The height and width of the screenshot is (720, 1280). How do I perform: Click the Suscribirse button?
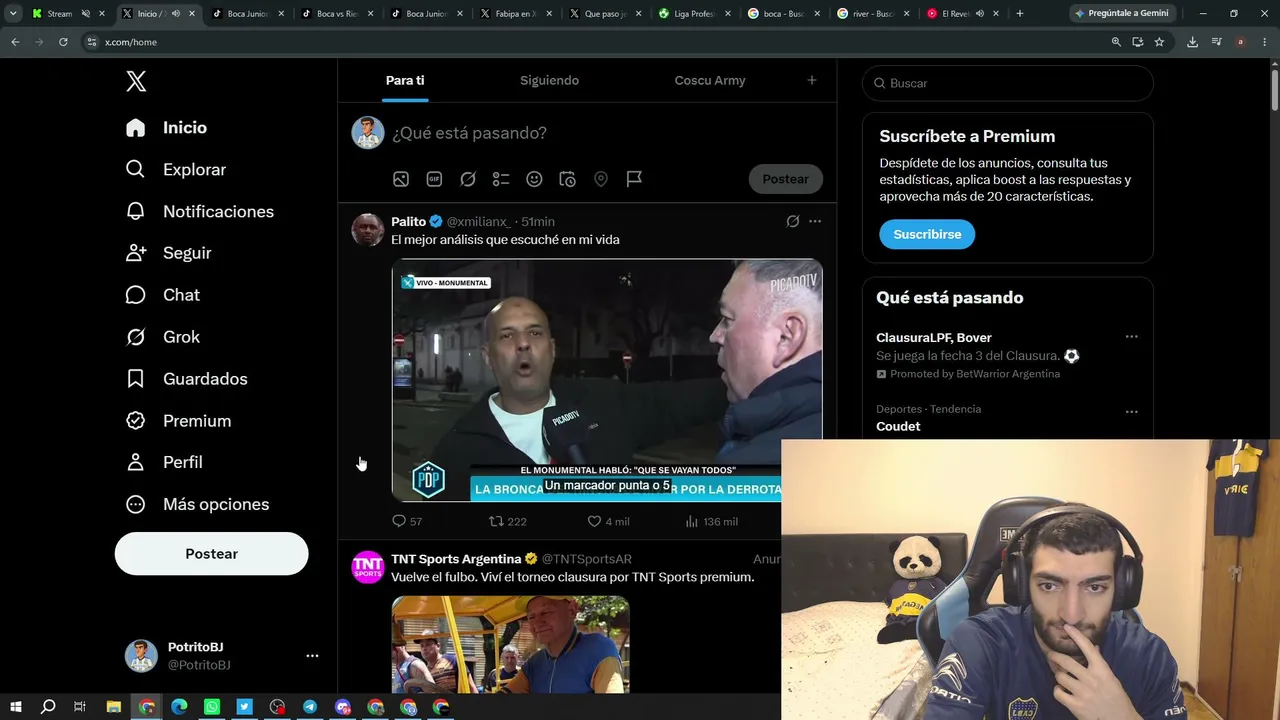[x=927, y=234]
